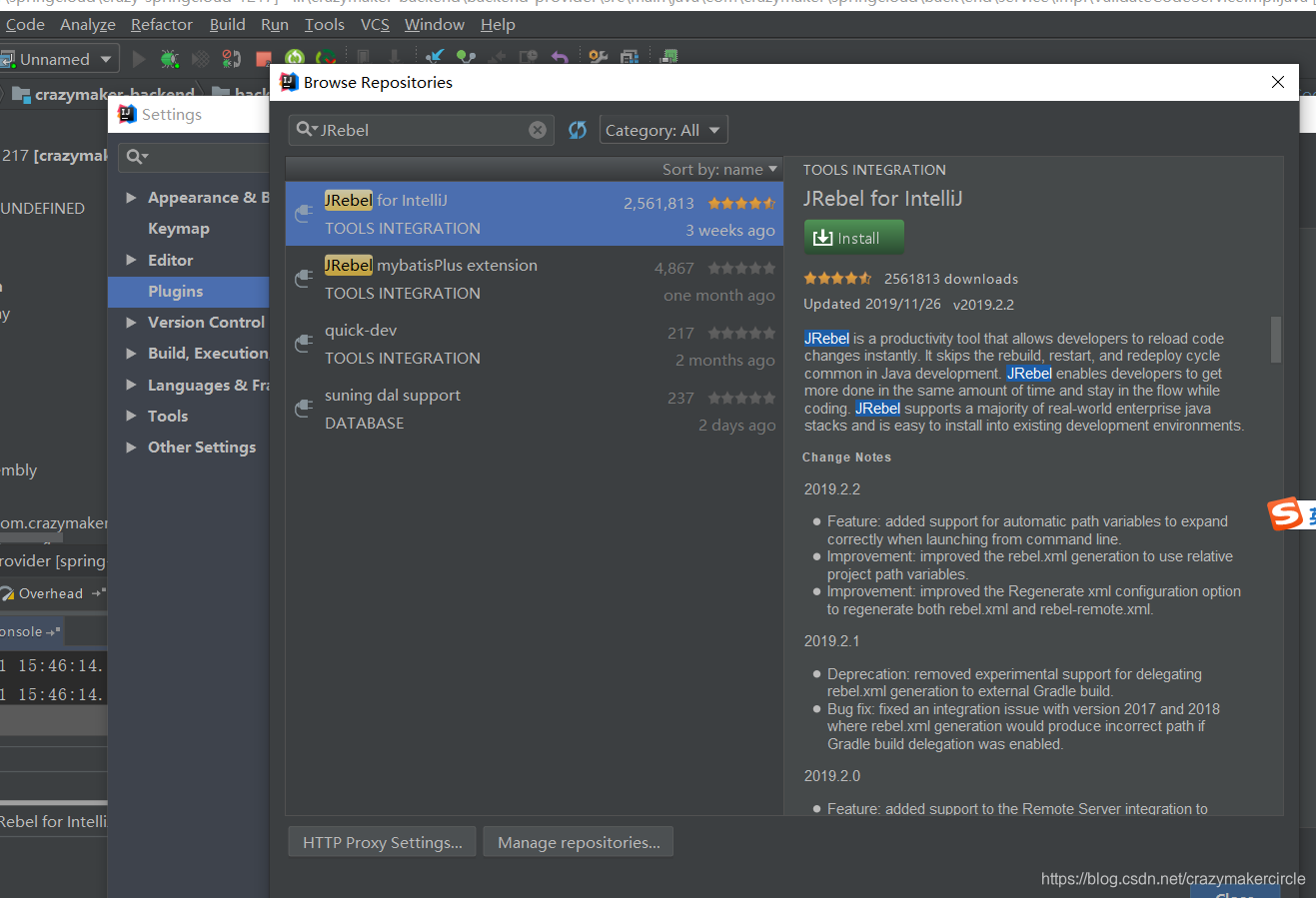Open the Code menu
The width and height of the screenshot is (1316, 898).
pos(25,24)
